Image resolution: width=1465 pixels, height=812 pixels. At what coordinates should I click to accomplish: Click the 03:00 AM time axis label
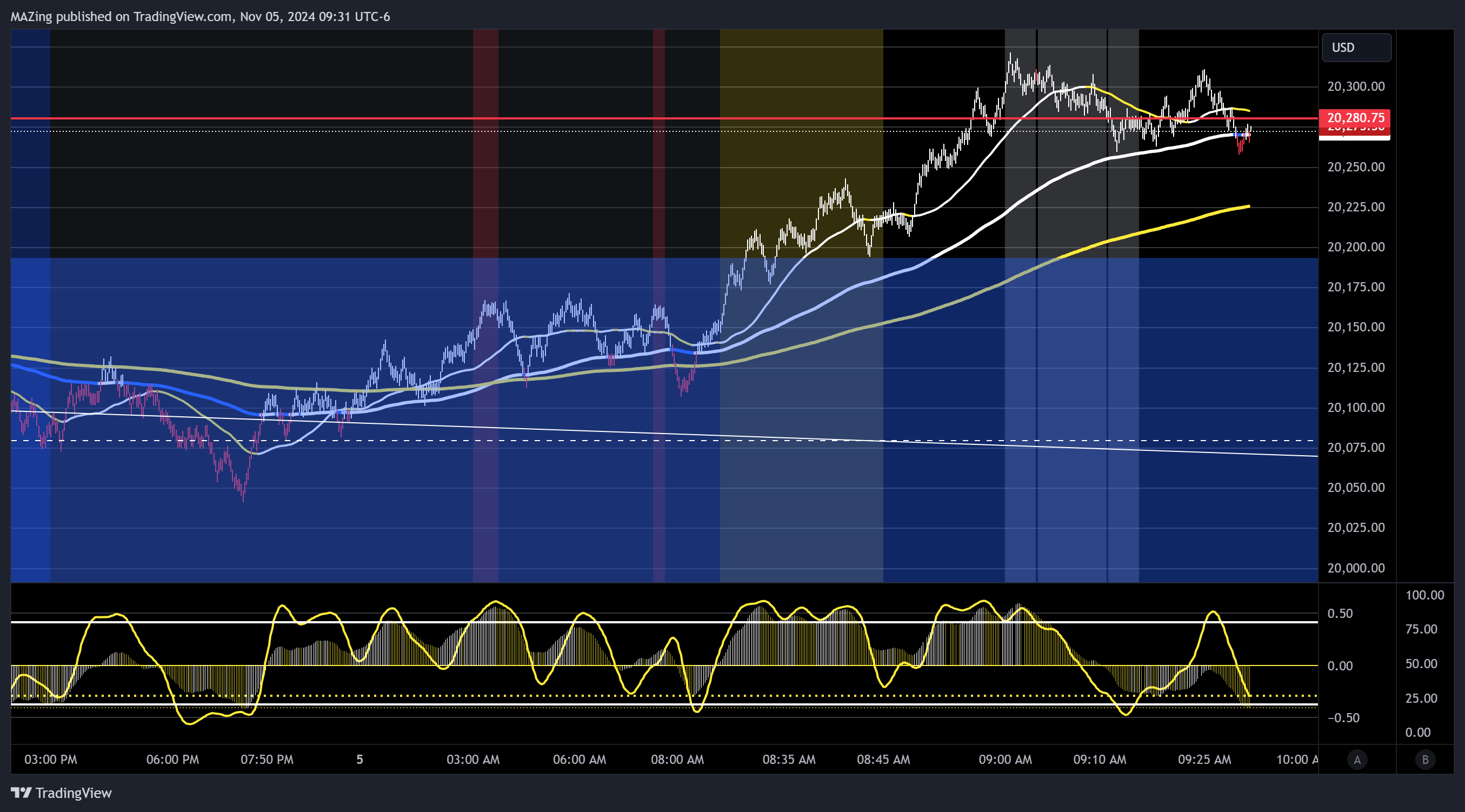[472, 760]
